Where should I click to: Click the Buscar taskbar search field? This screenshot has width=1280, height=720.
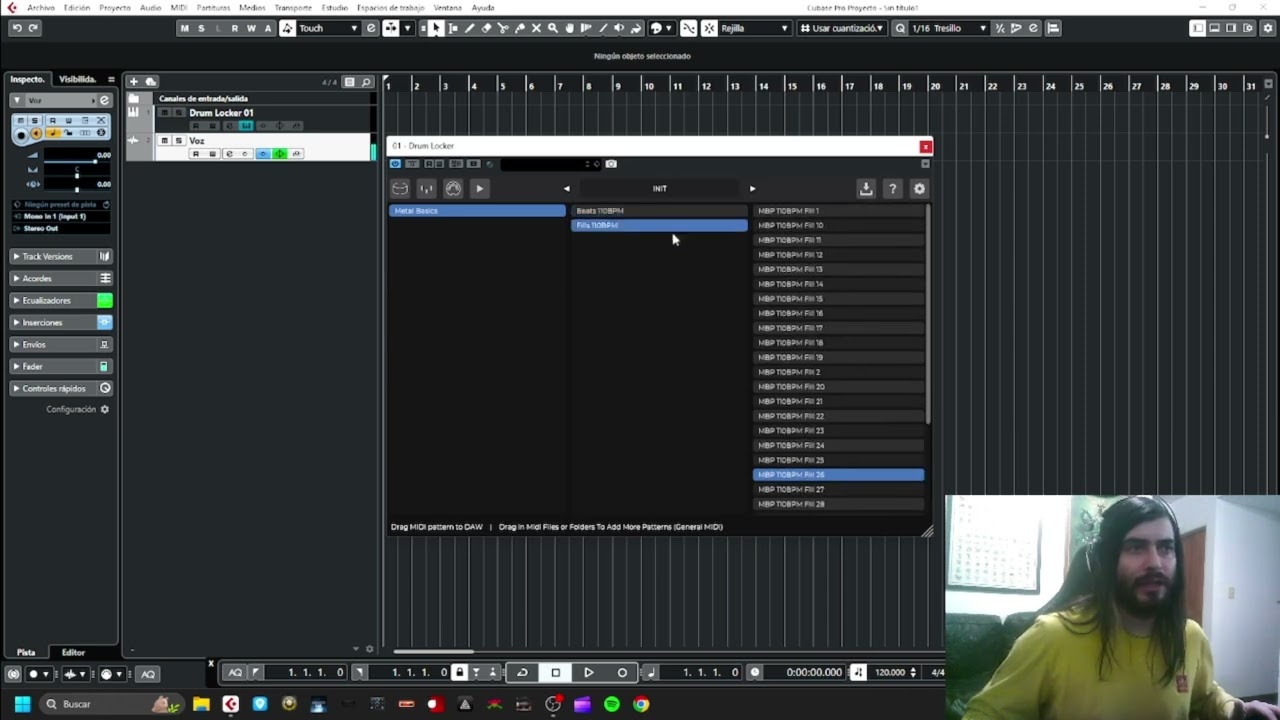pos(112,704)
